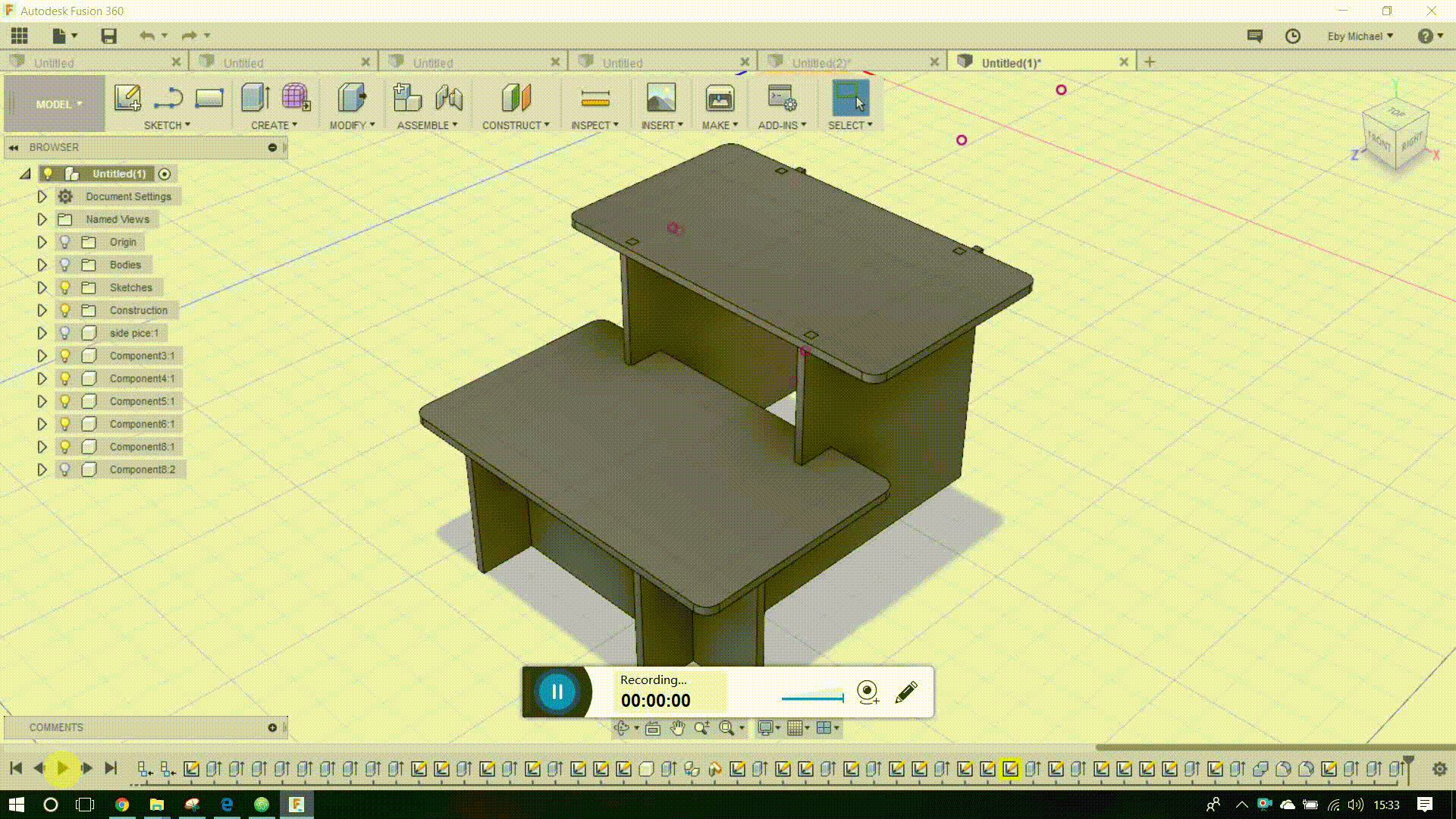Click the Save icon

click(108, 36)
